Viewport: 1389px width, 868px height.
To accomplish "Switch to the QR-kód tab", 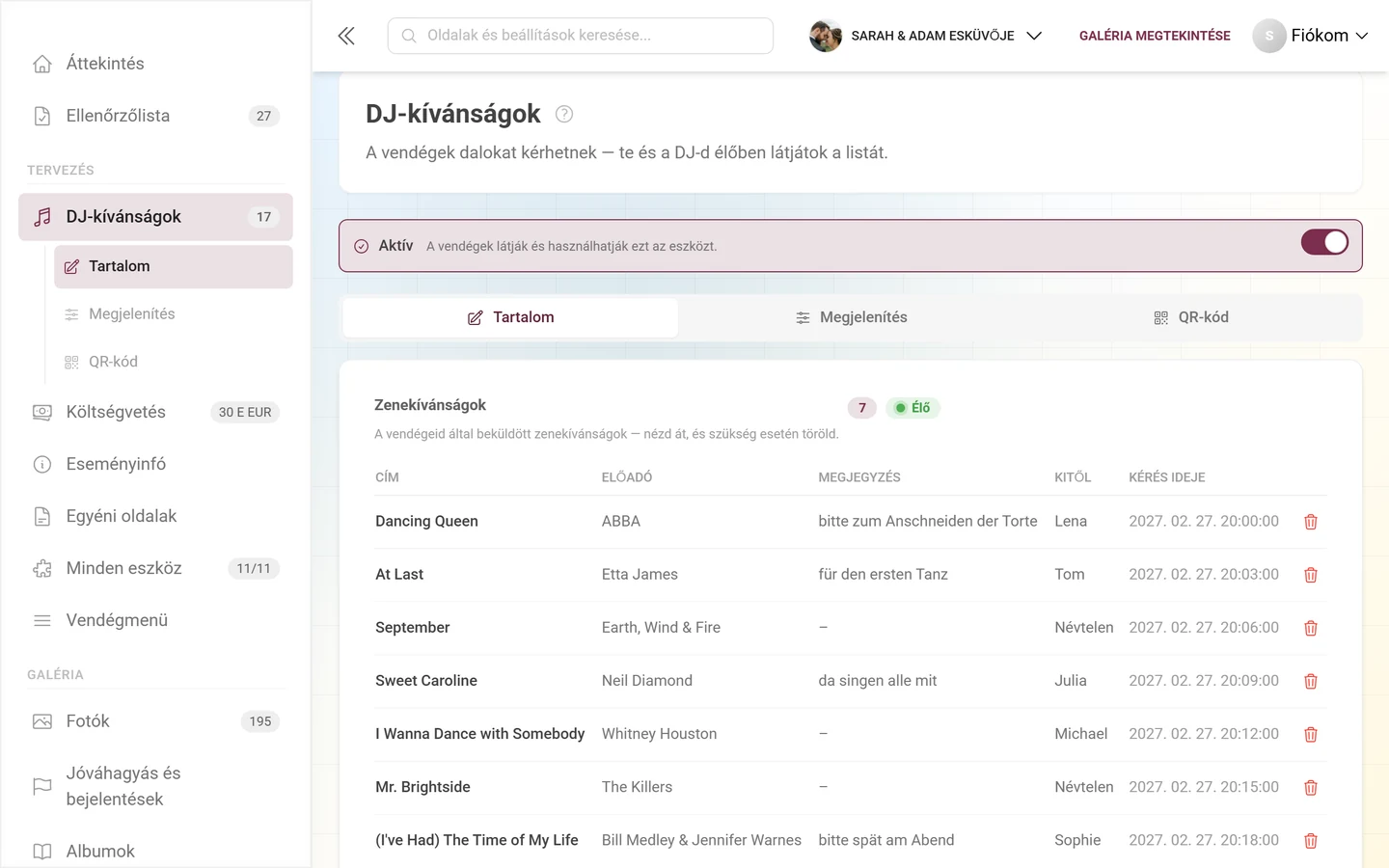I will pyautogui.click(x=1191, y=317).
